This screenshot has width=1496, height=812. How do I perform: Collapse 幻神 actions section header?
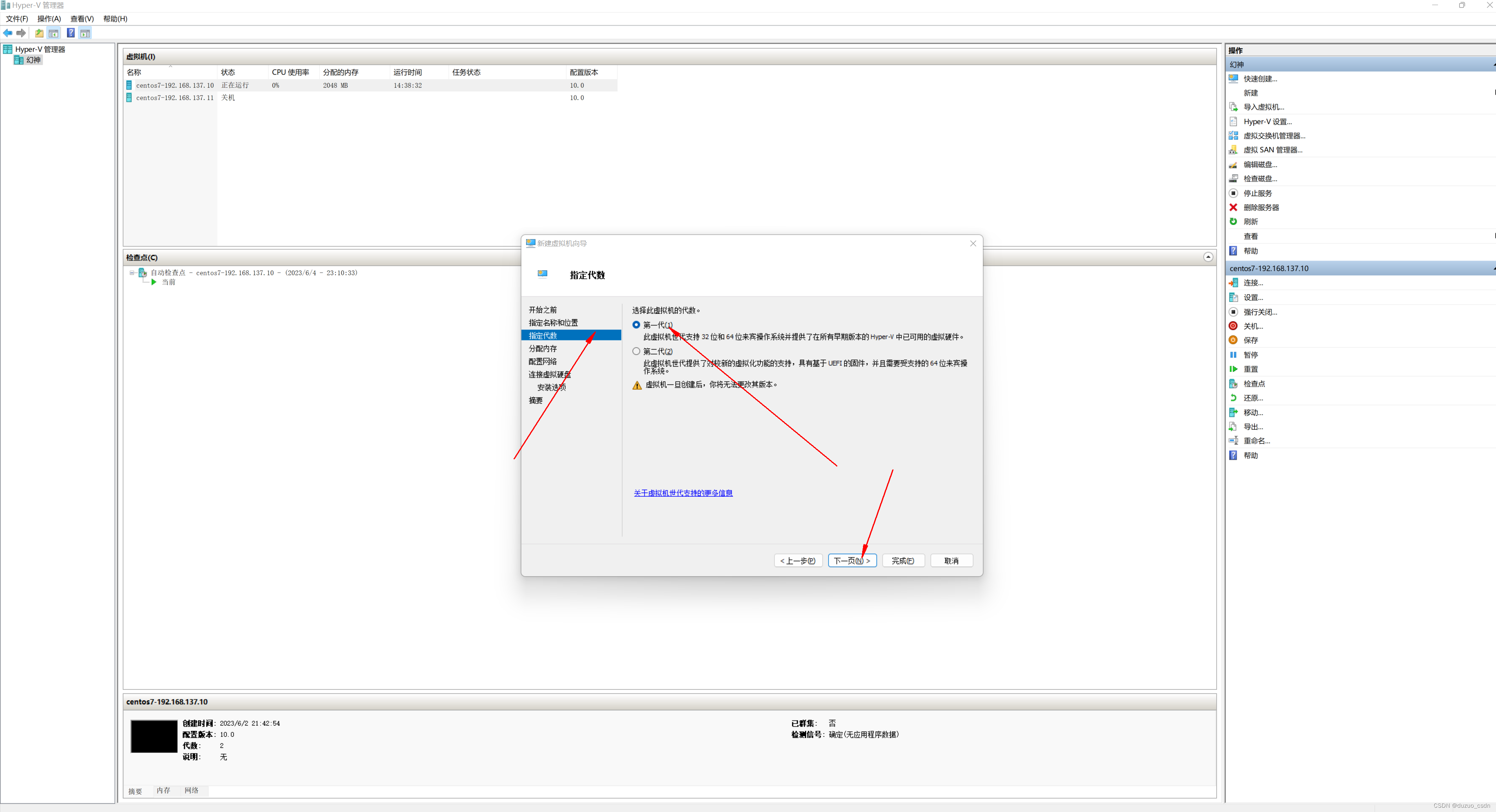(1361, 65)
